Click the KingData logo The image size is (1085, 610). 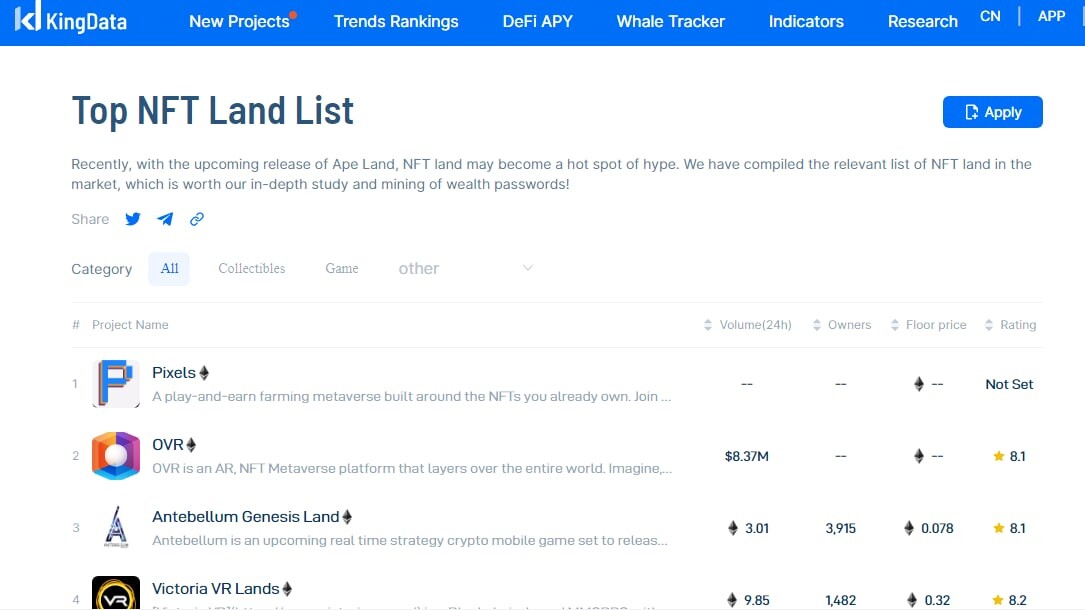pyautogui.click(x=71, y=19)
